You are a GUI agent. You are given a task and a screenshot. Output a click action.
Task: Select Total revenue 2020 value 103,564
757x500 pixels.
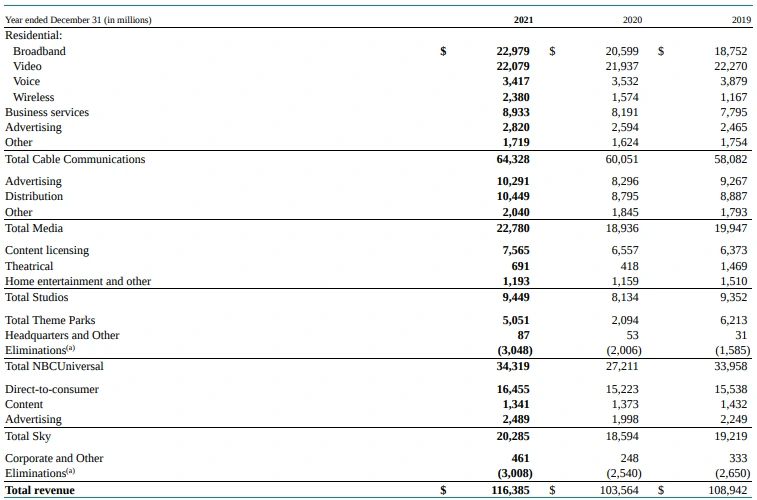click(x=619, y=490)
